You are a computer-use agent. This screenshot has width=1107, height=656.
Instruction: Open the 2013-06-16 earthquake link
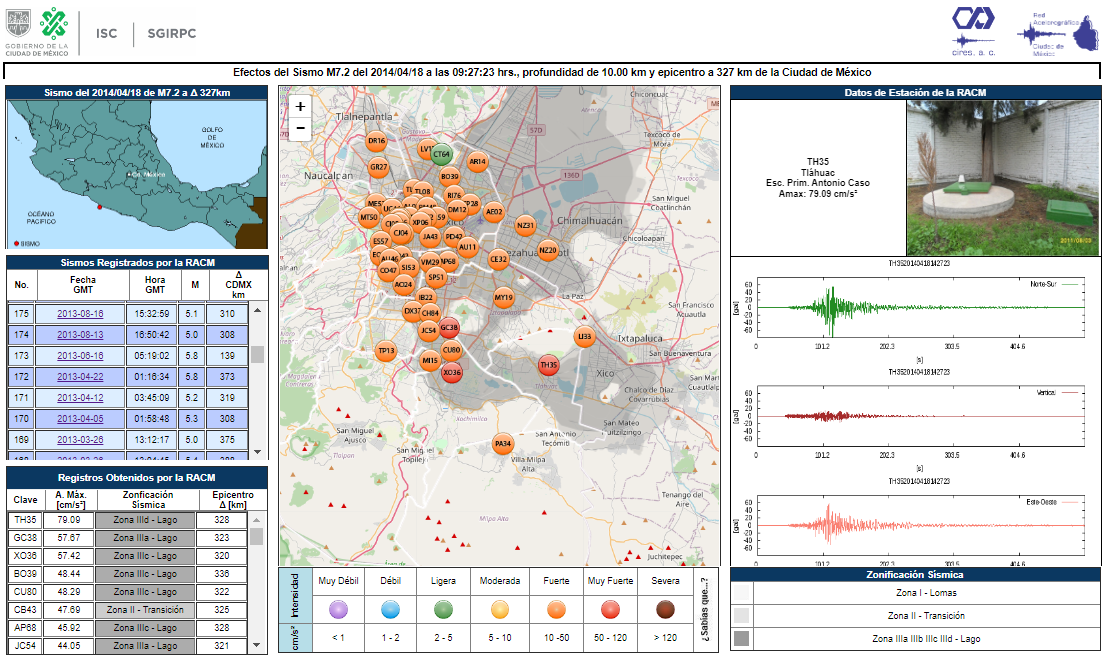tap(80, 355)
